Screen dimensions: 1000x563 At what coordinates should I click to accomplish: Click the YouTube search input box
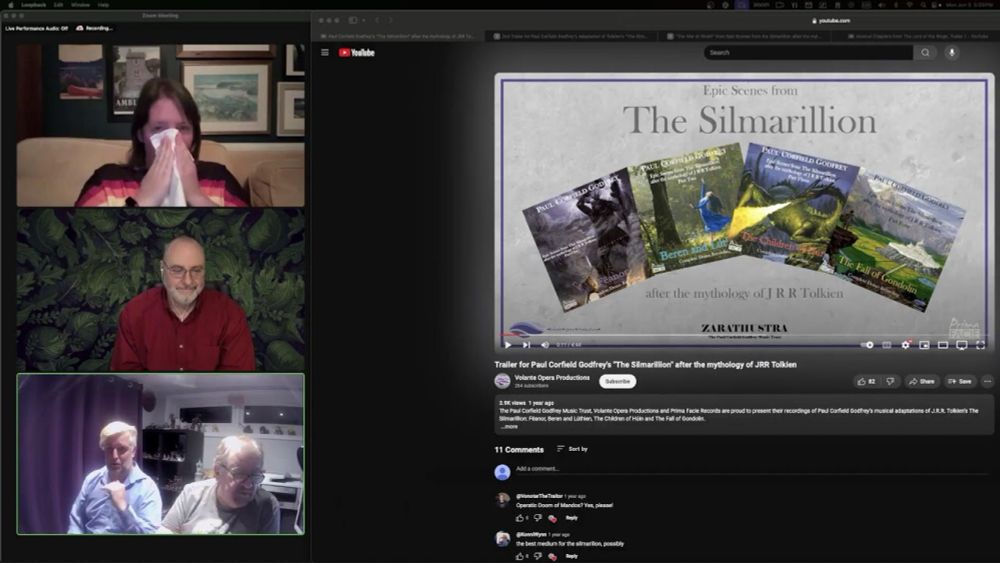[x=809, y=52]
